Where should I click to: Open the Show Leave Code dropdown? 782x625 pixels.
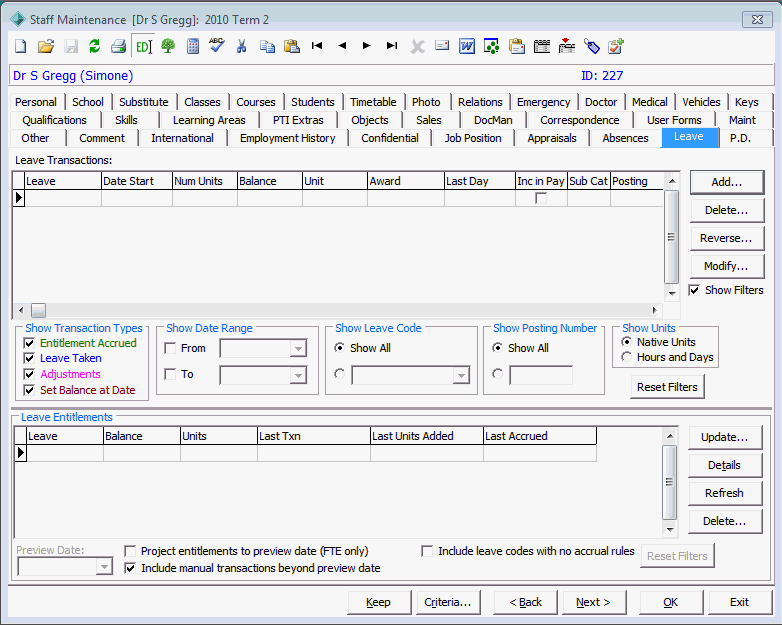click(461, 375)
